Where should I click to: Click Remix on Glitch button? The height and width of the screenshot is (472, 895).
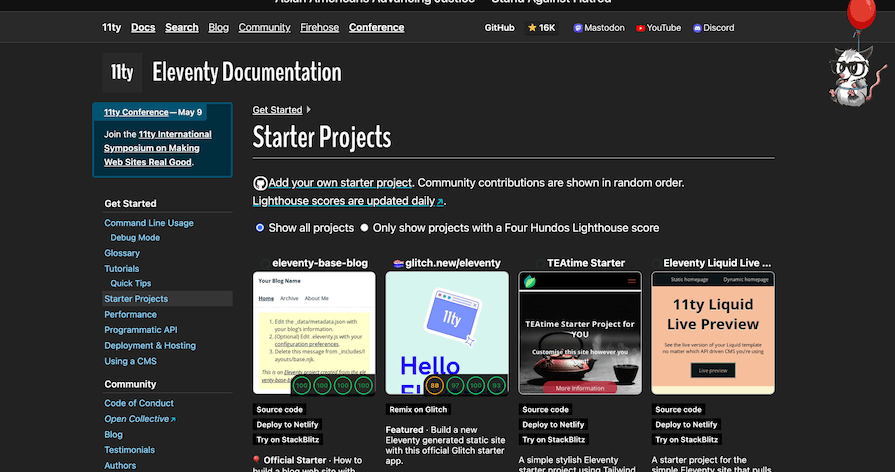point(419,409)
